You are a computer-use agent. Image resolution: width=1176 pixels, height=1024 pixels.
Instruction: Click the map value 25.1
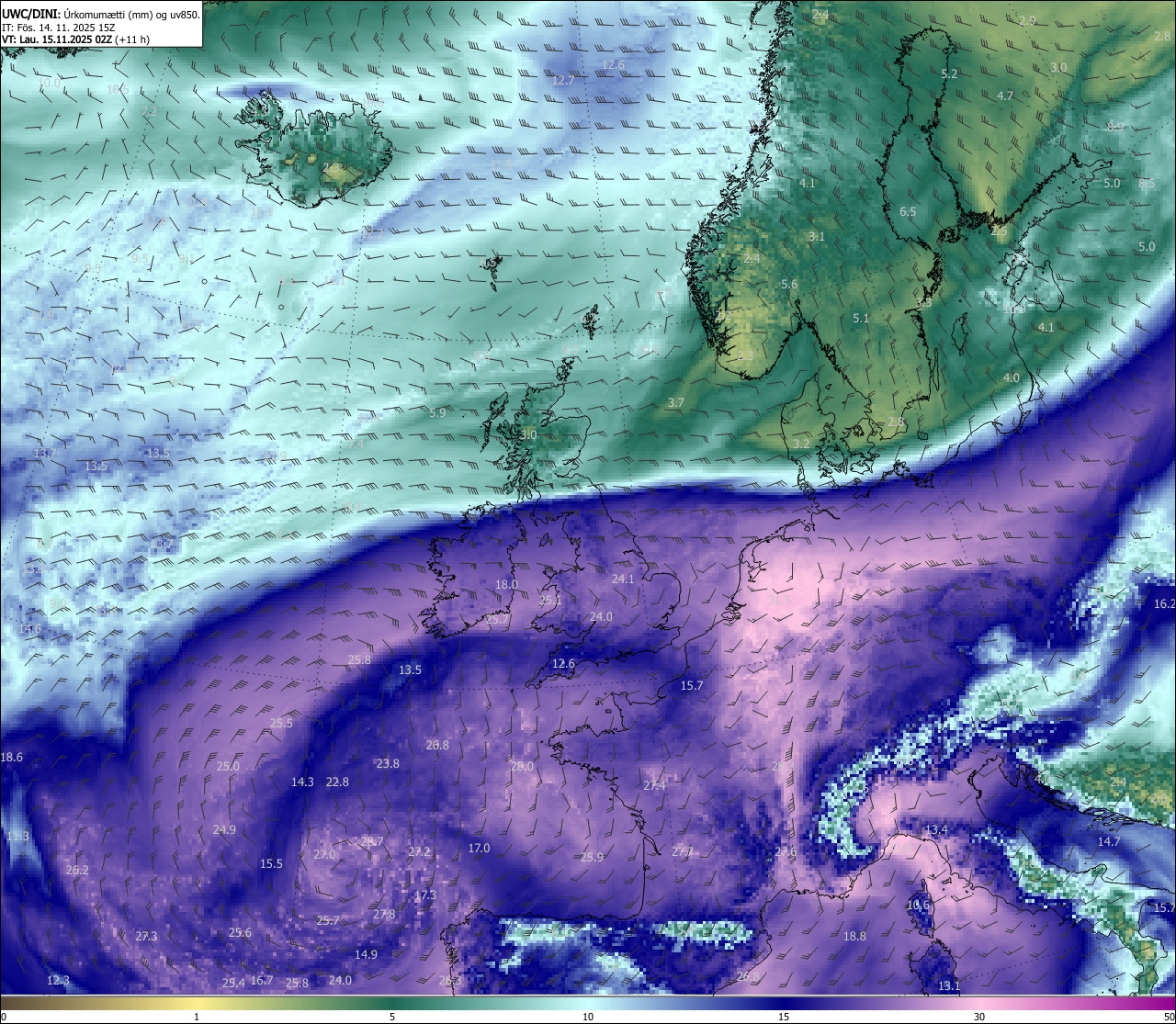pos(549,601)
